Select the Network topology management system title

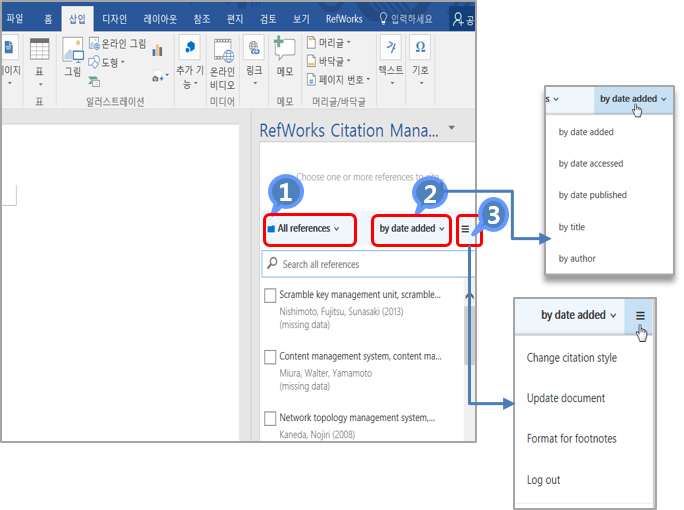357,418
